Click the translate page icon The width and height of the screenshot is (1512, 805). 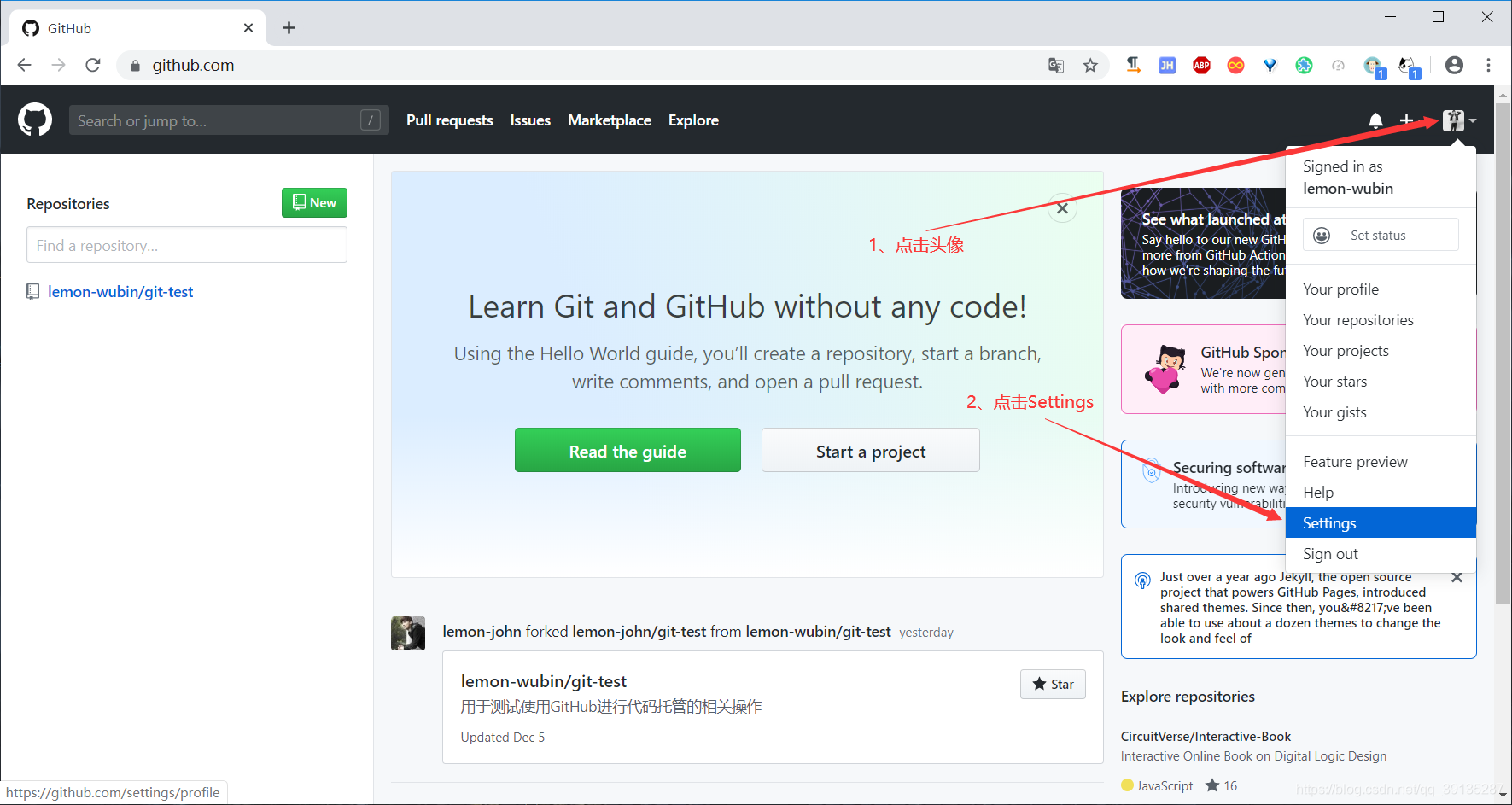[1056, 65]
